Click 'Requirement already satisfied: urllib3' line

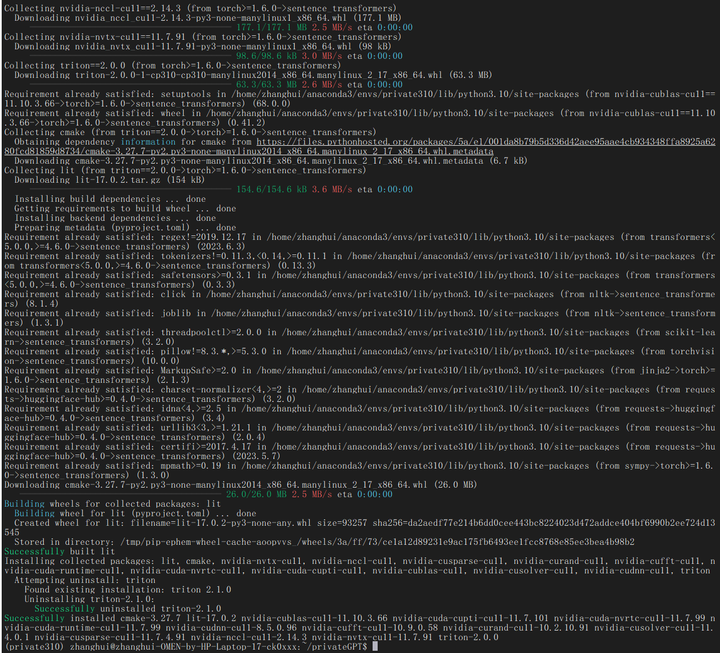point(360,432)
